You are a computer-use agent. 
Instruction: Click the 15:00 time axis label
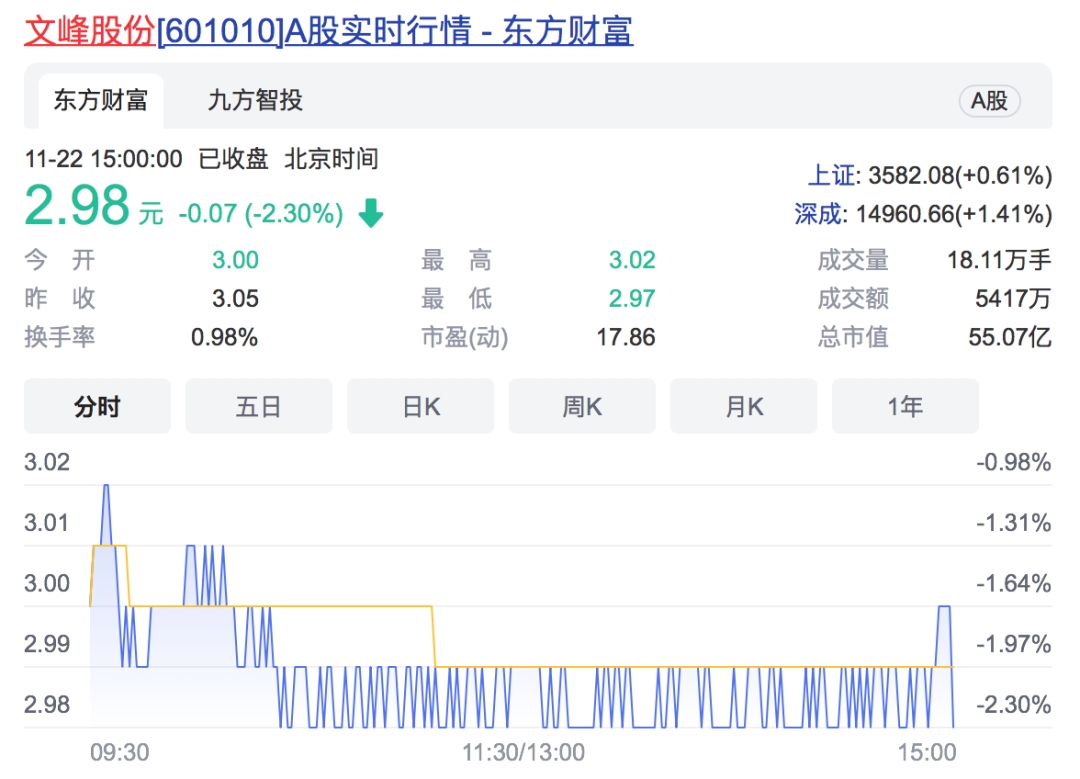tap(927, 752)
